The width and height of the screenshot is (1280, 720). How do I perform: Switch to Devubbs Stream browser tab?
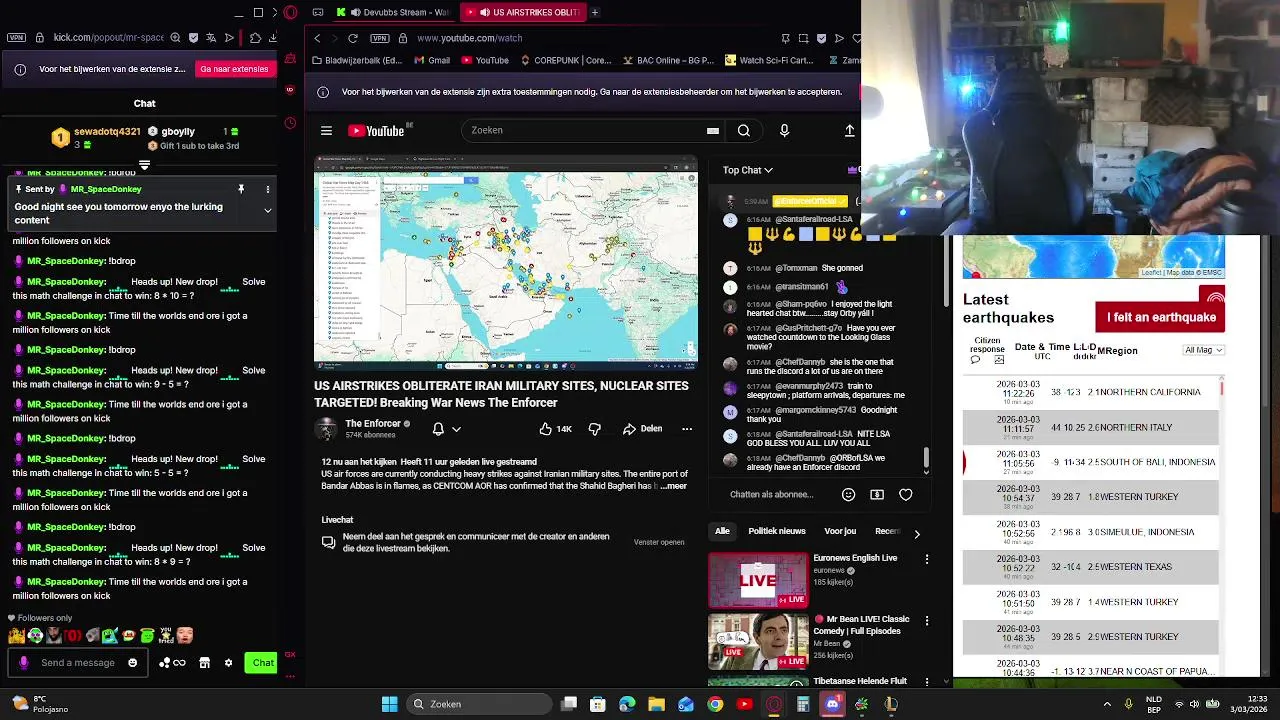pyautogui.click(x=392, y=12)
